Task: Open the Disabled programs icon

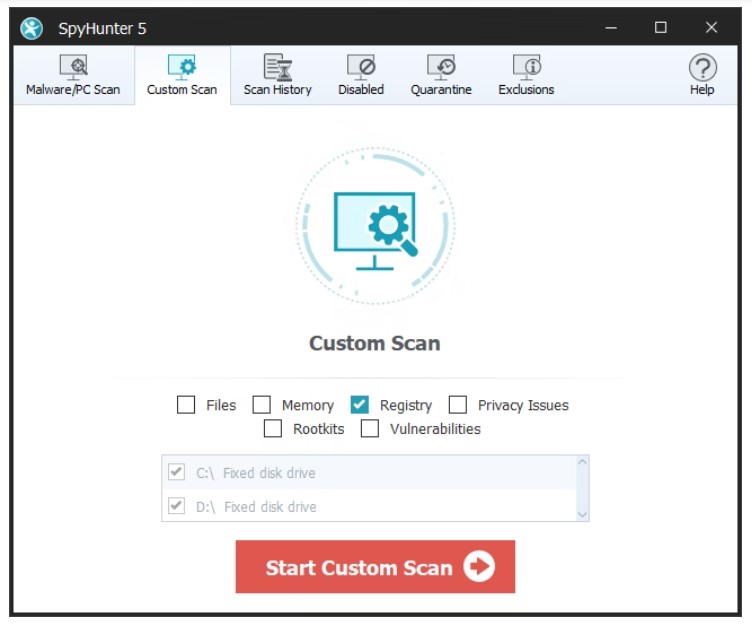Action: pyautogui.click(x=361, y=67)
